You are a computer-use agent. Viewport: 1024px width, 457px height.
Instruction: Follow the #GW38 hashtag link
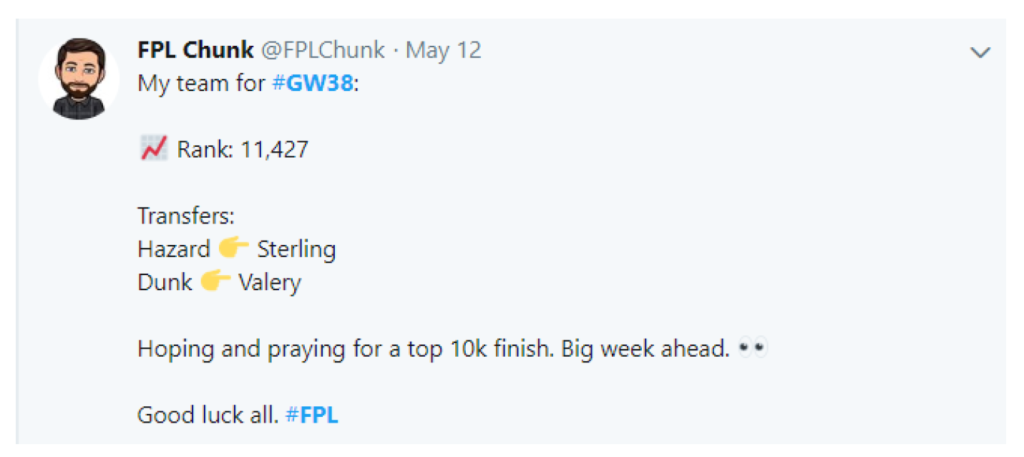(313, 84)
